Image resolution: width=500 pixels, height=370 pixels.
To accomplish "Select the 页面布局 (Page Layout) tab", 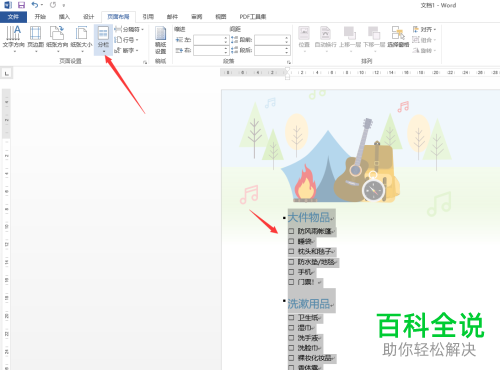I will 118,17.
